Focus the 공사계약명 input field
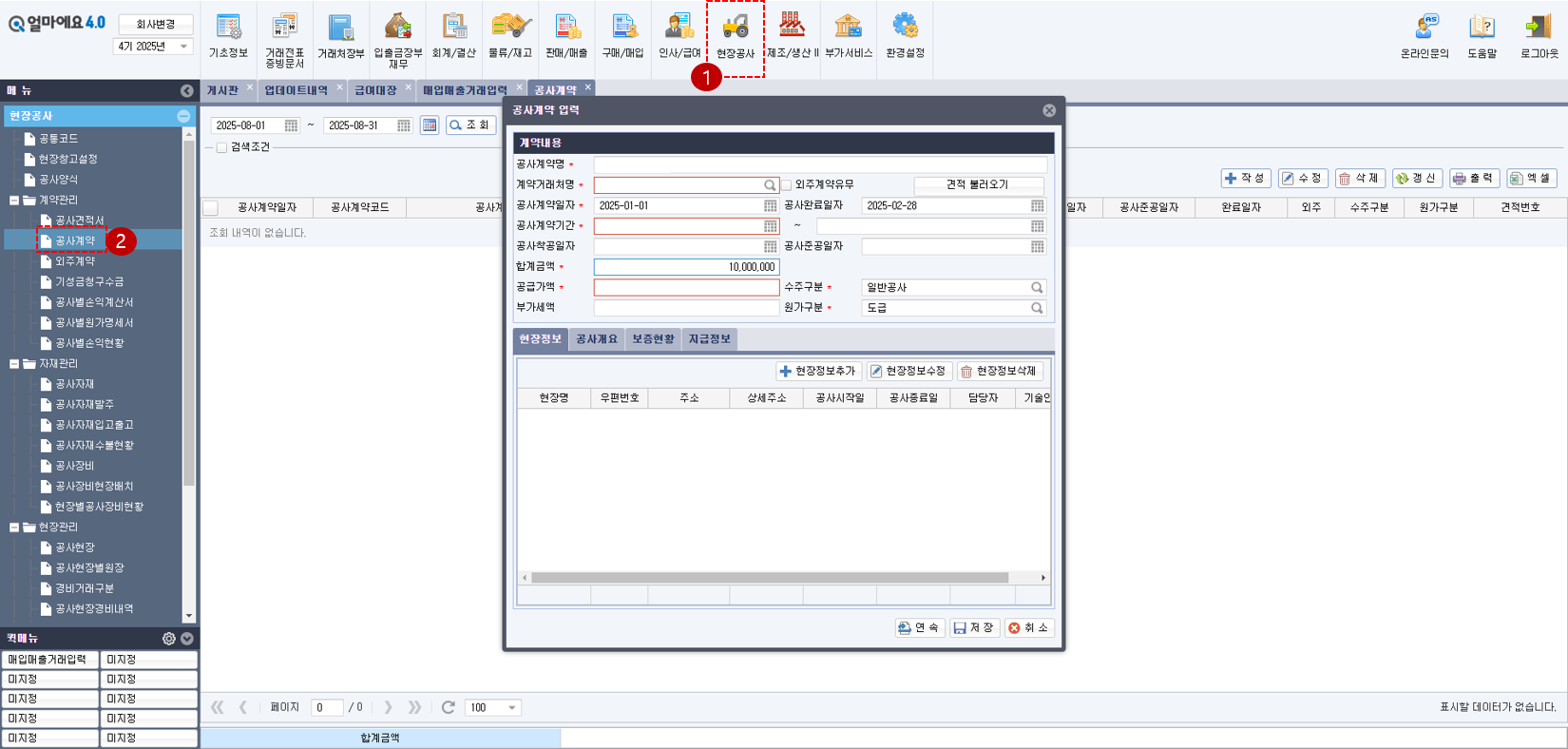Image resolution: width=1568 pixels, height=749 pixels. click(x=820, y=164)
